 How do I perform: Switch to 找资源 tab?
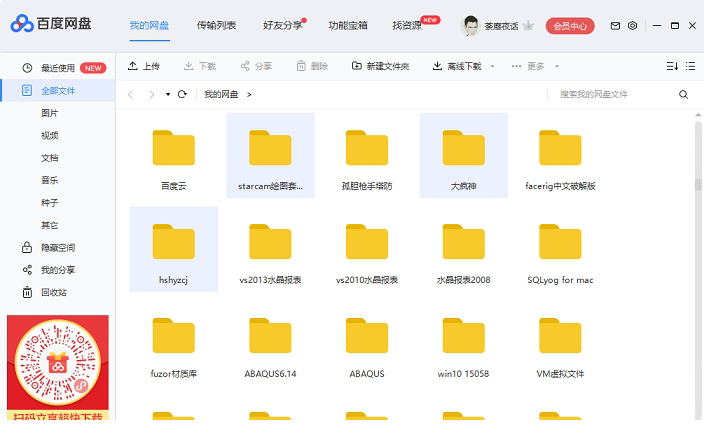(407, 26)
